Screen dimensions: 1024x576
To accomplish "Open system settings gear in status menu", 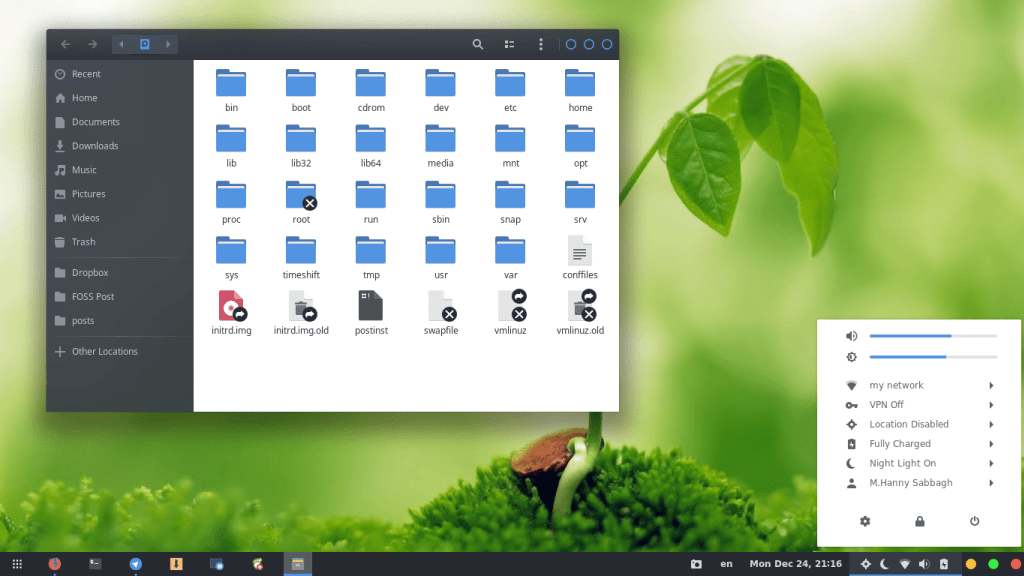I will click(x=864, y=521).
